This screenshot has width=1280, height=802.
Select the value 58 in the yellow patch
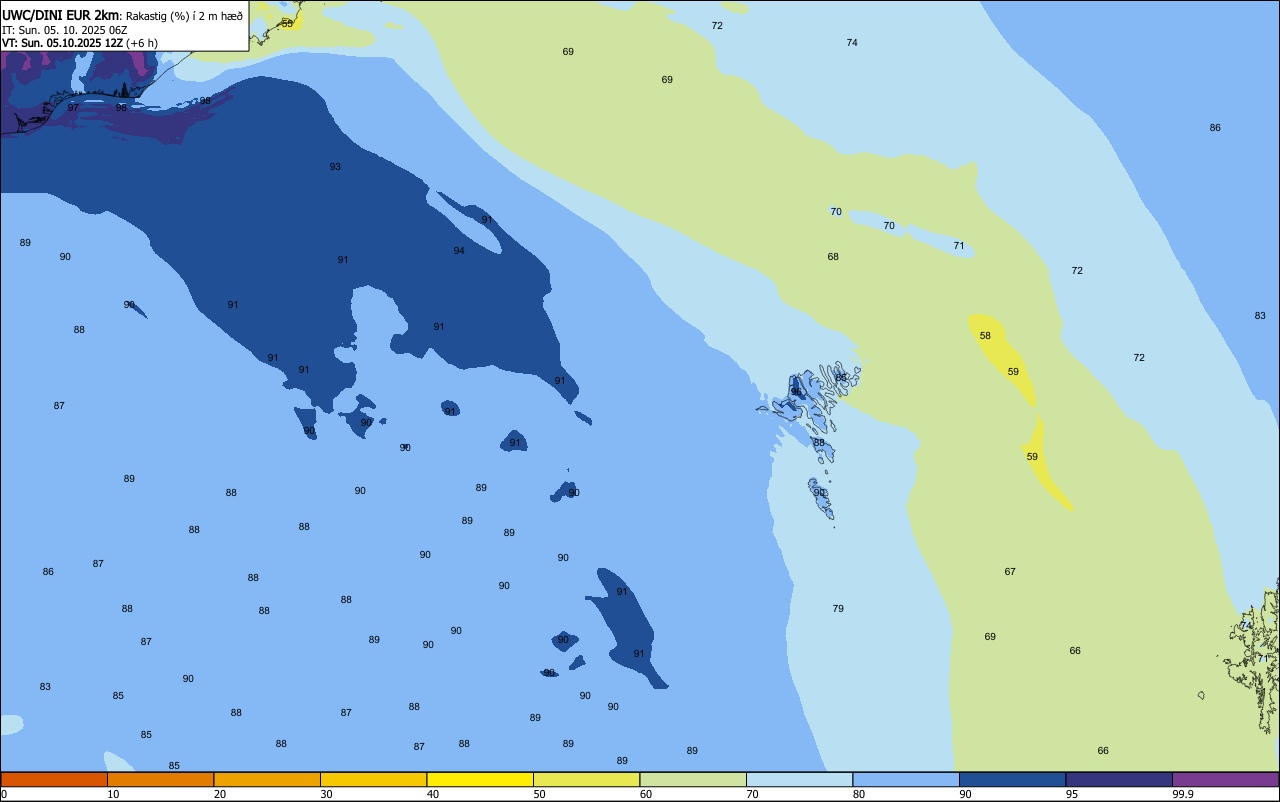tap(985, 336)
